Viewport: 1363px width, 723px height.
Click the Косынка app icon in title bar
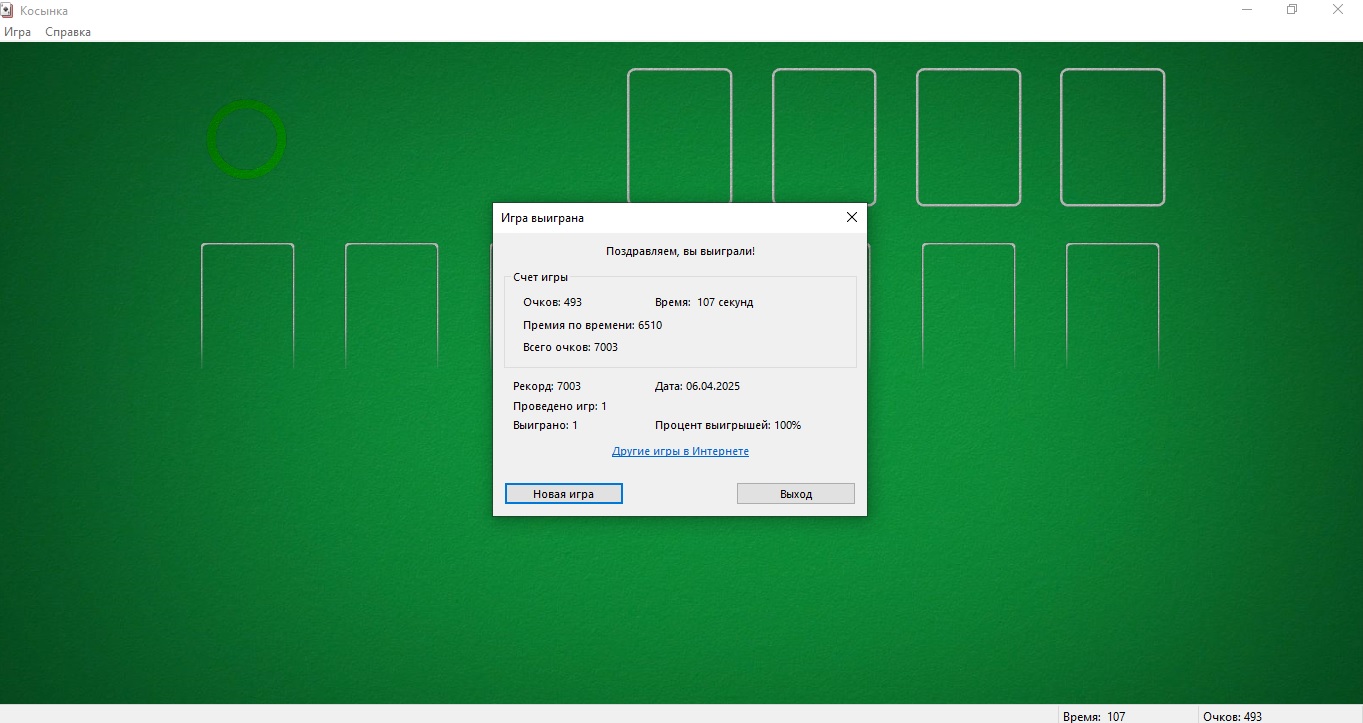click(x=9, y=10)
